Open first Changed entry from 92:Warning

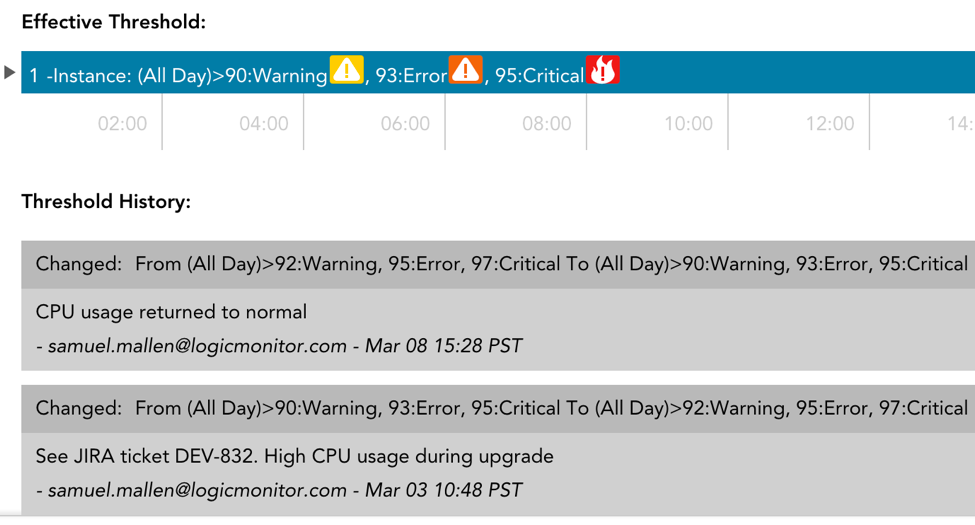coord(498,264)
